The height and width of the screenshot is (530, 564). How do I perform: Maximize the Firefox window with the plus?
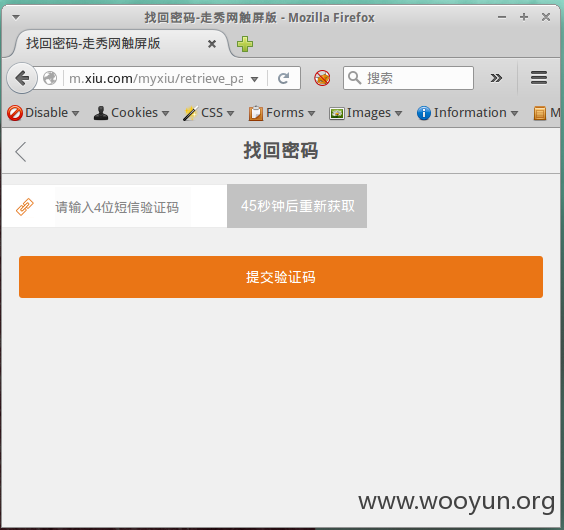tap(524, 17)
